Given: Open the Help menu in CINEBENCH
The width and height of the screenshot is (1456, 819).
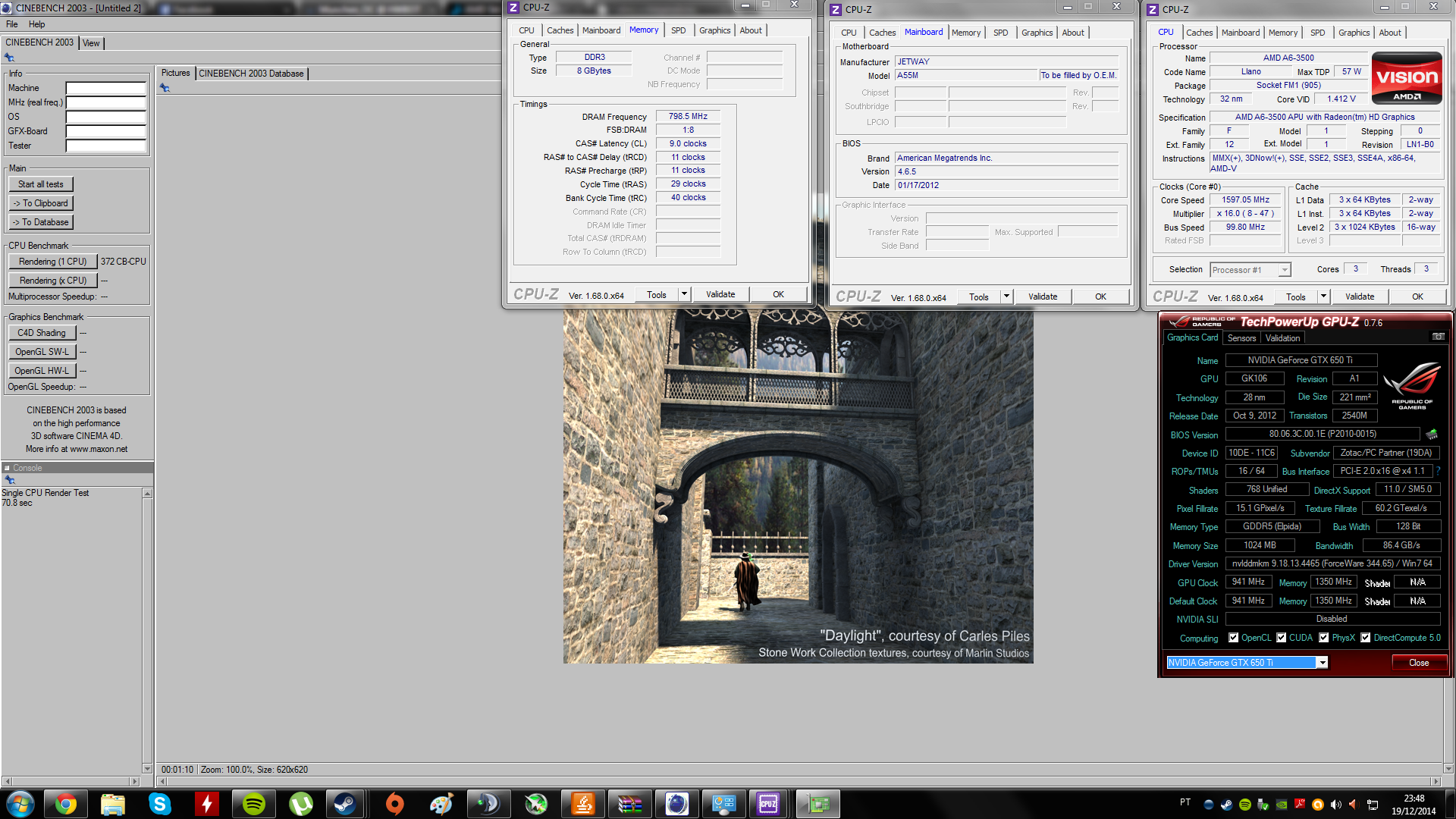Looking at the screenshot, I should (x=36, y=24).
